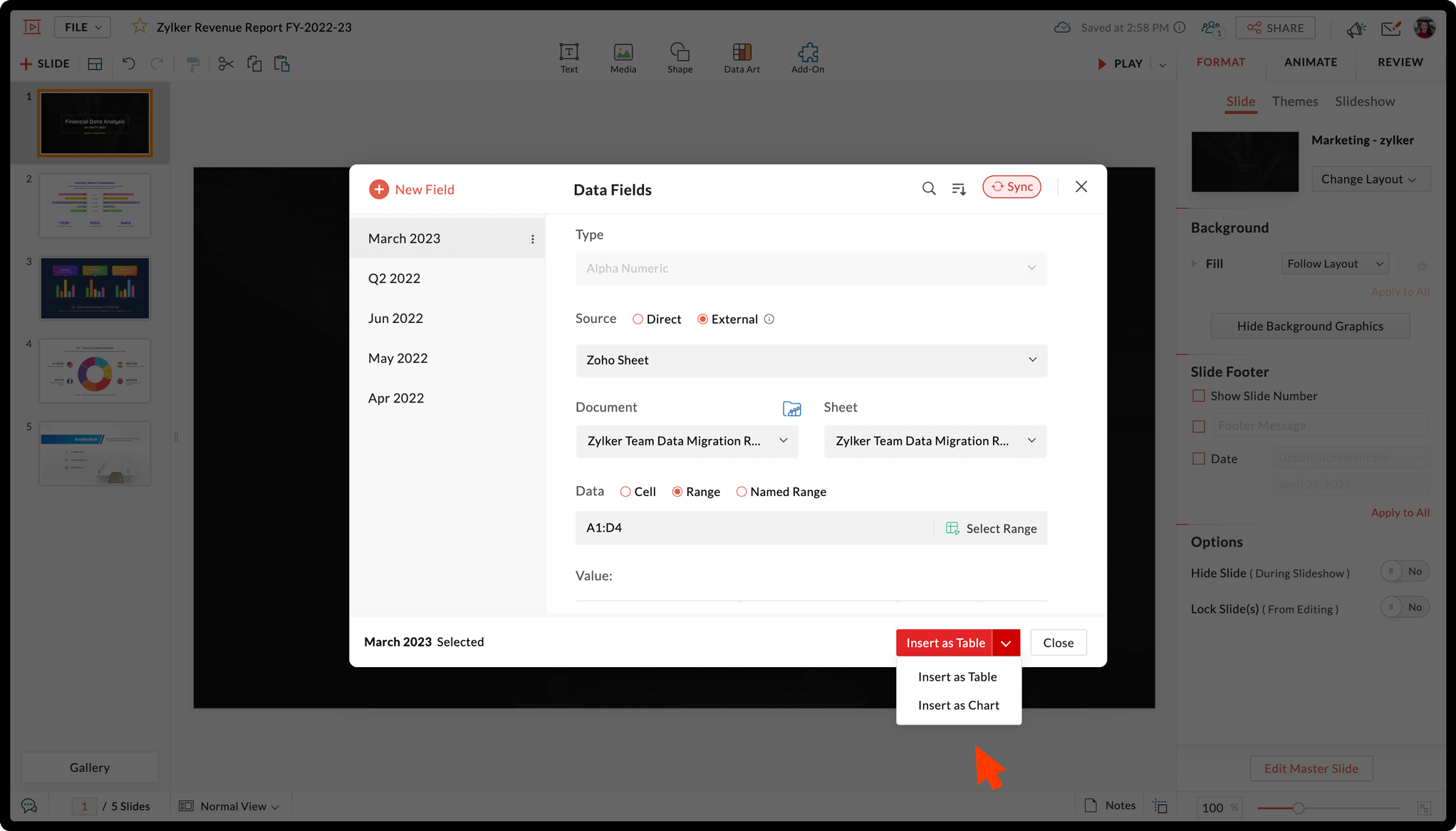Screen dimensions: 1456x831
Task: Open the Shape tool
Action: pos(680,58)
